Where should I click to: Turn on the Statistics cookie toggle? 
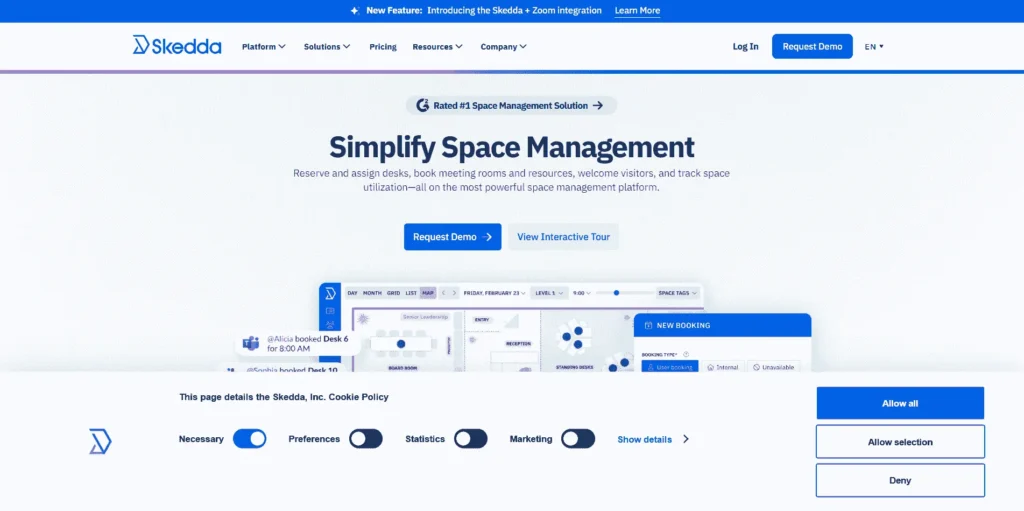[470, 439]
